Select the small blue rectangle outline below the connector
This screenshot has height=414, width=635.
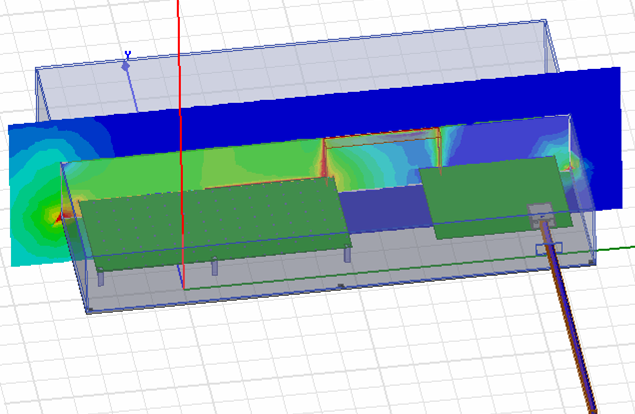pos(549,249)
